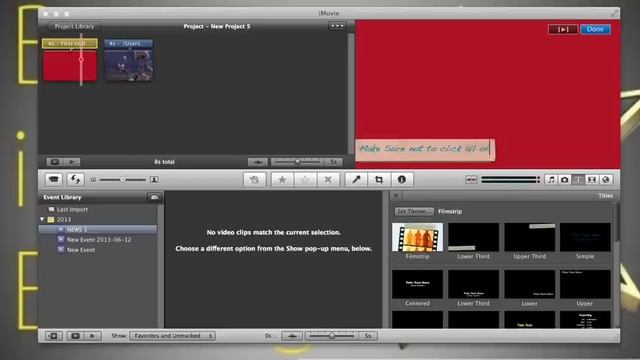640x360 pixels.
Task: Choose the second-row Lower Third title
Action: [473, 284]
